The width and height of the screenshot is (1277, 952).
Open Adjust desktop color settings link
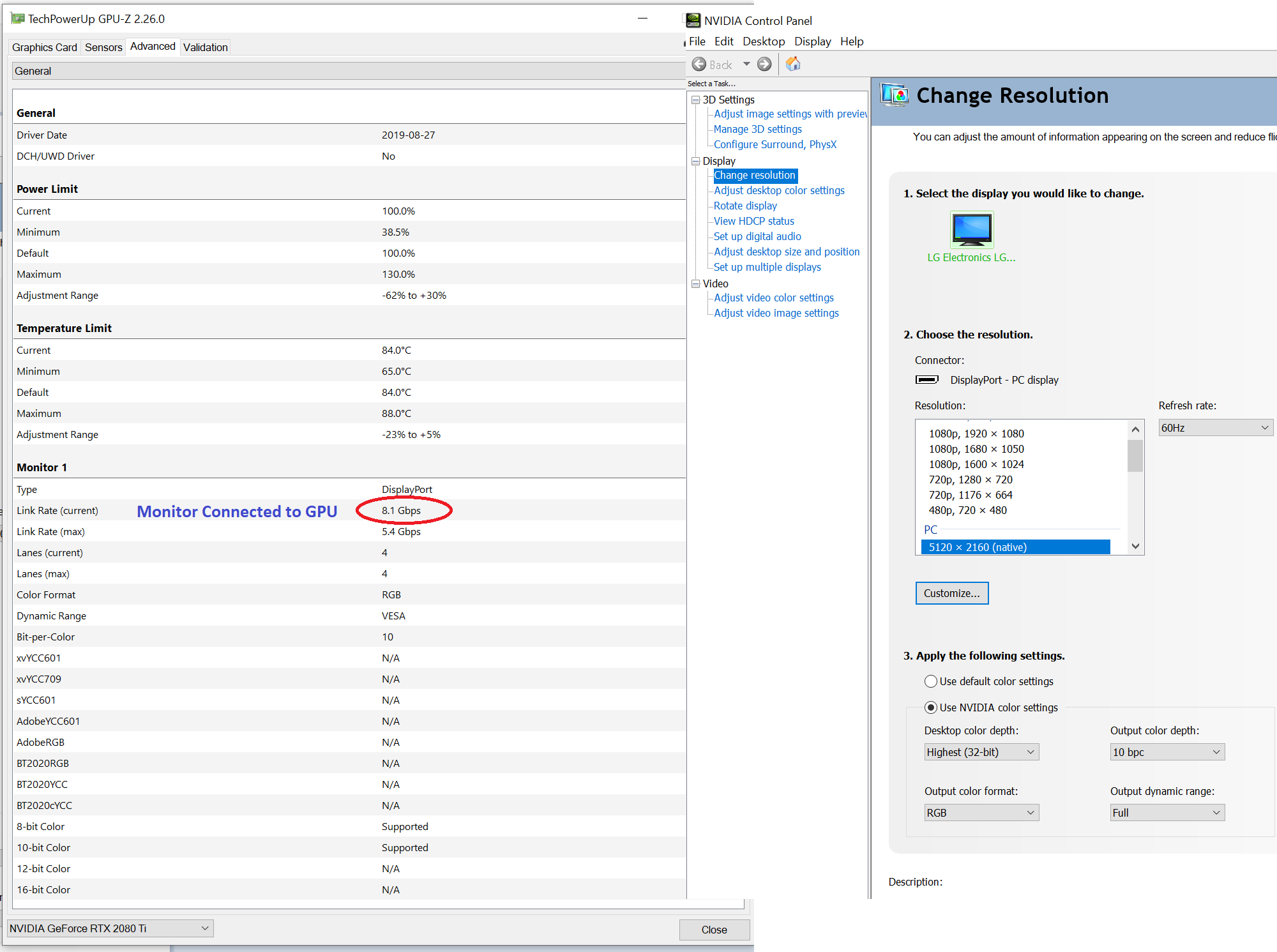pos(779,190)
